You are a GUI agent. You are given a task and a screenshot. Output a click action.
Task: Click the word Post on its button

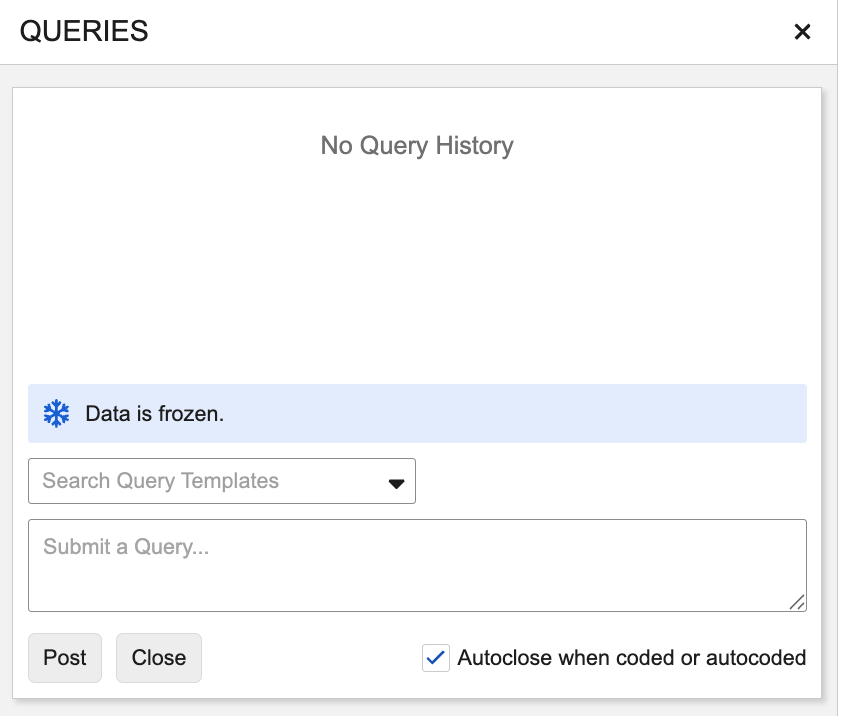click(x=65, y=658)
